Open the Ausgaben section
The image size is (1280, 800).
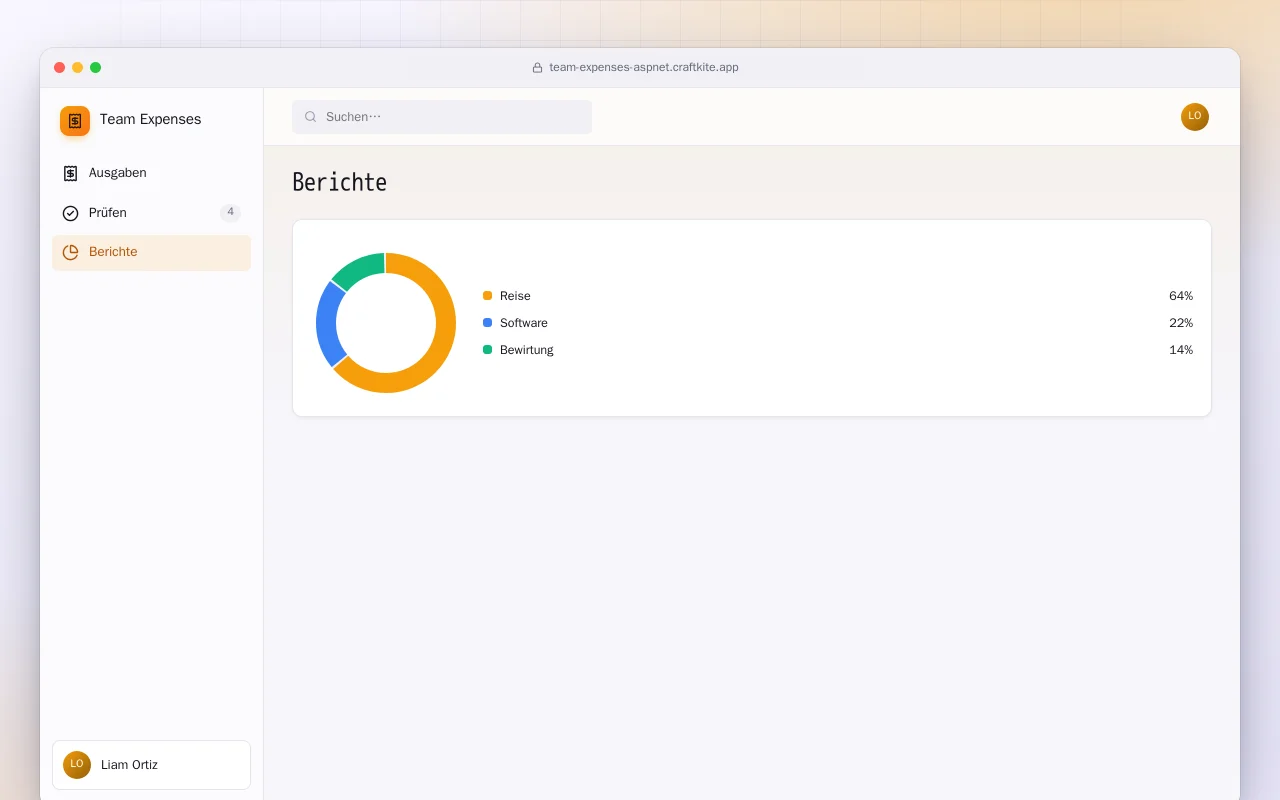click(x=151, y=173)
